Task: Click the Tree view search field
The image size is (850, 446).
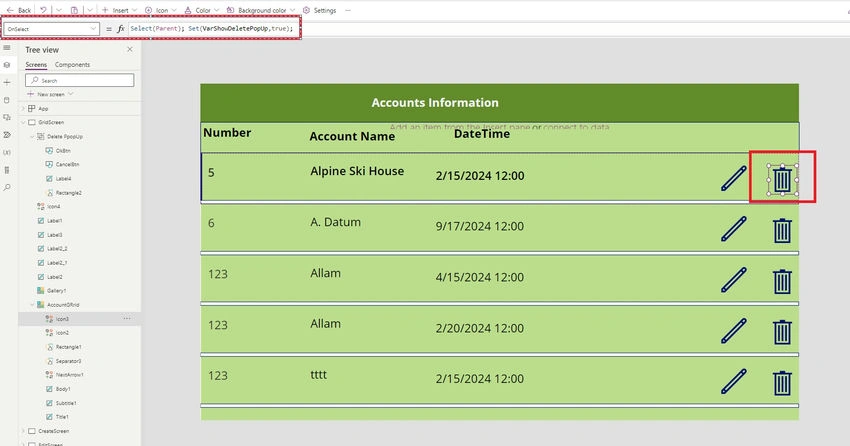Action: pyautogui.click(x=80, y=80)
